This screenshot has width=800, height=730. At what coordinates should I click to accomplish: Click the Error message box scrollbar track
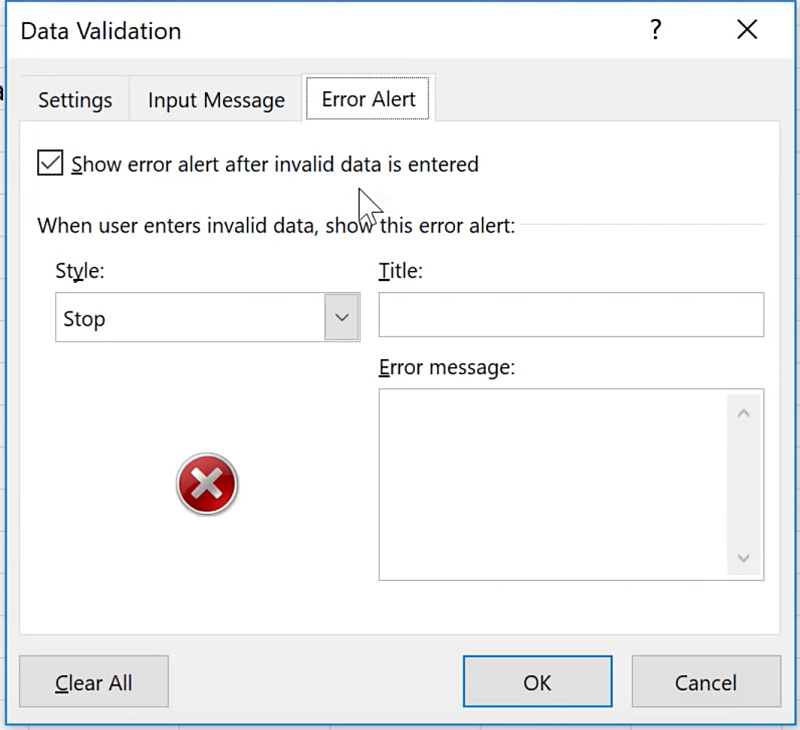point(743,485)
